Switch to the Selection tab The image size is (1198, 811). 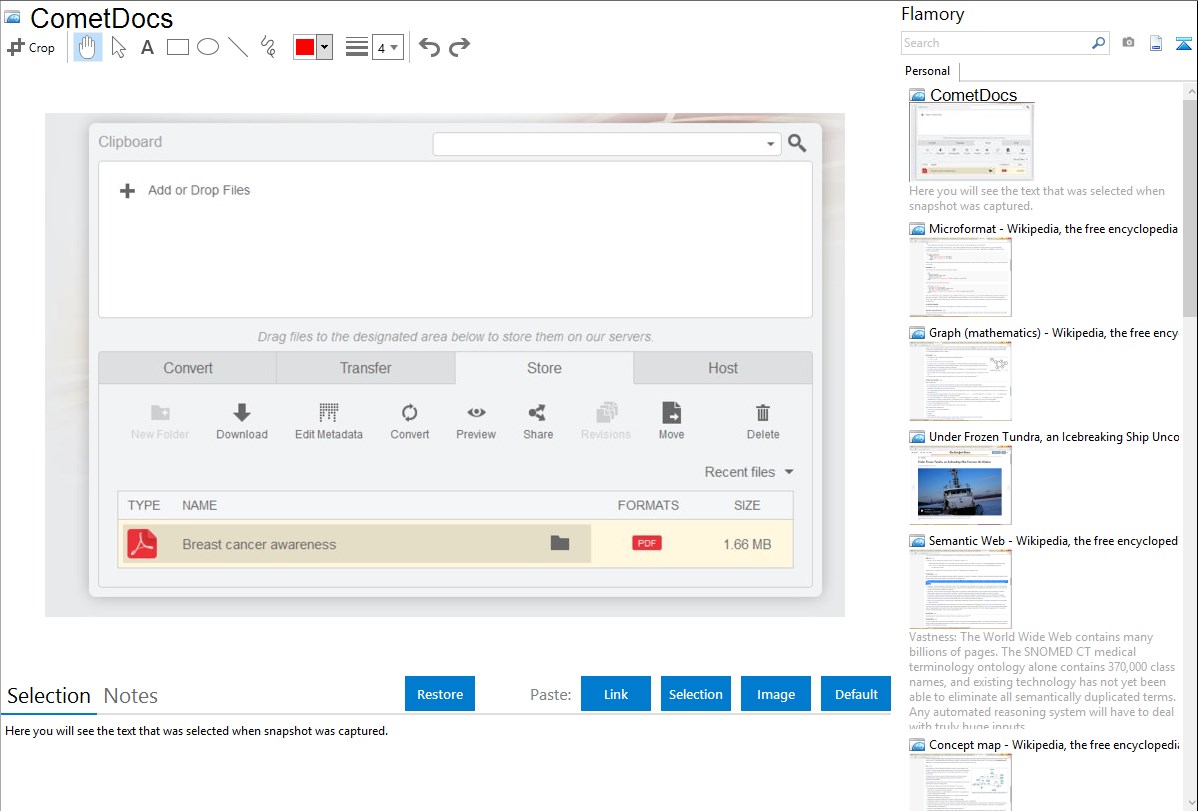[x=49, y=696]
